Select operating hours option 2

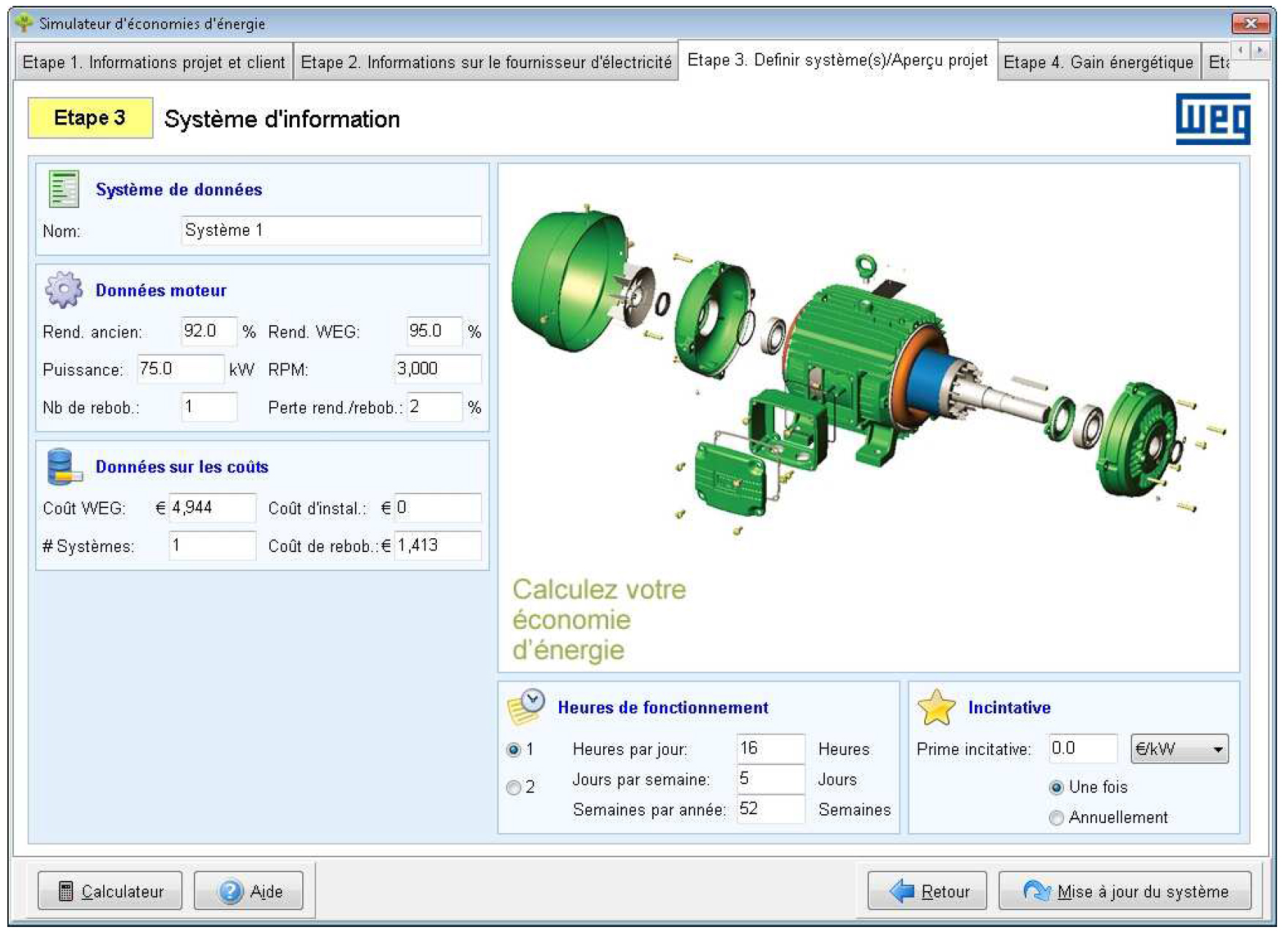click(x=514, y=787)
